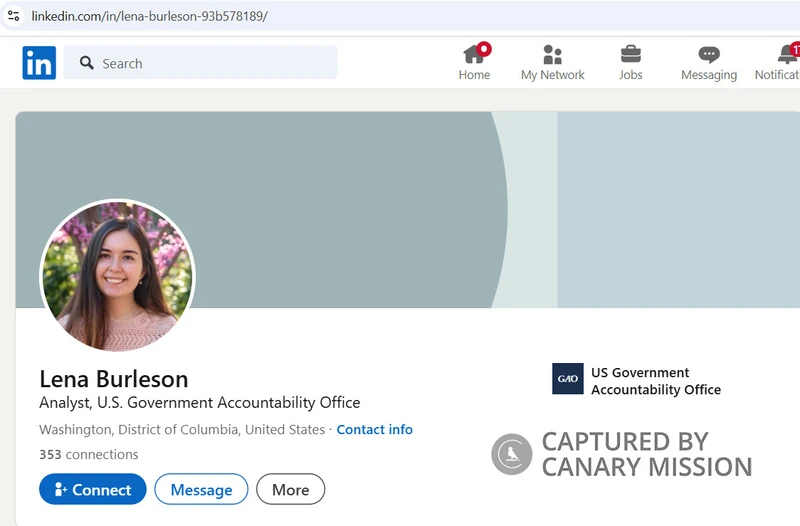800x526 pixels.
Task: Select the Lena Burleson name heading
Action: [x=114, y=379]
